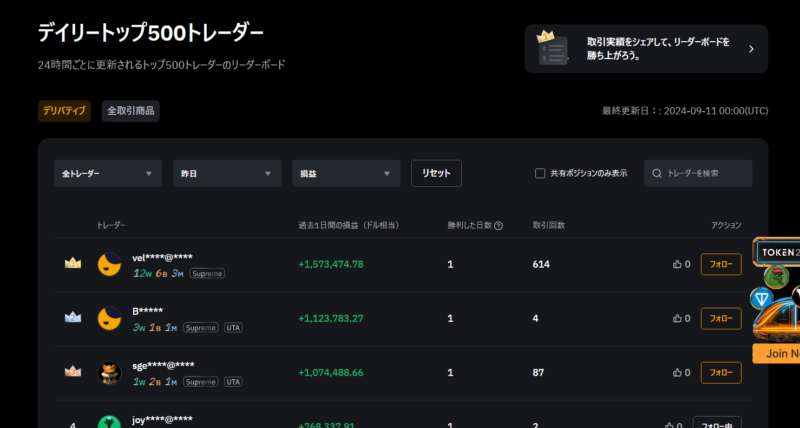This screenshot has height=428, width=800.
Task: Open the 取引実績をシェアして banner link
Action: click(646, 49)
